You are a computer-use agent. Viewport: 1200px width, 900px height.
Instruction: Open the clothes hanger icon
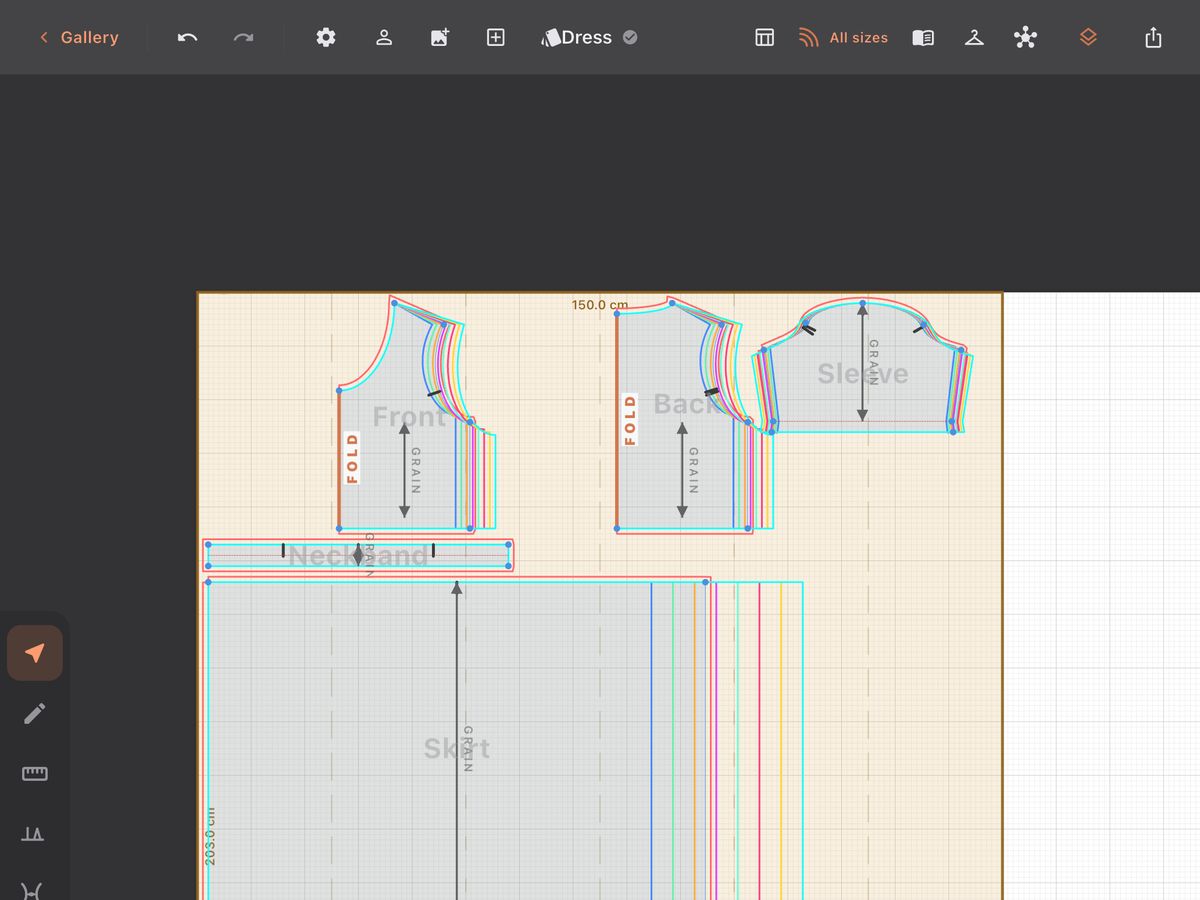point(974,37)
